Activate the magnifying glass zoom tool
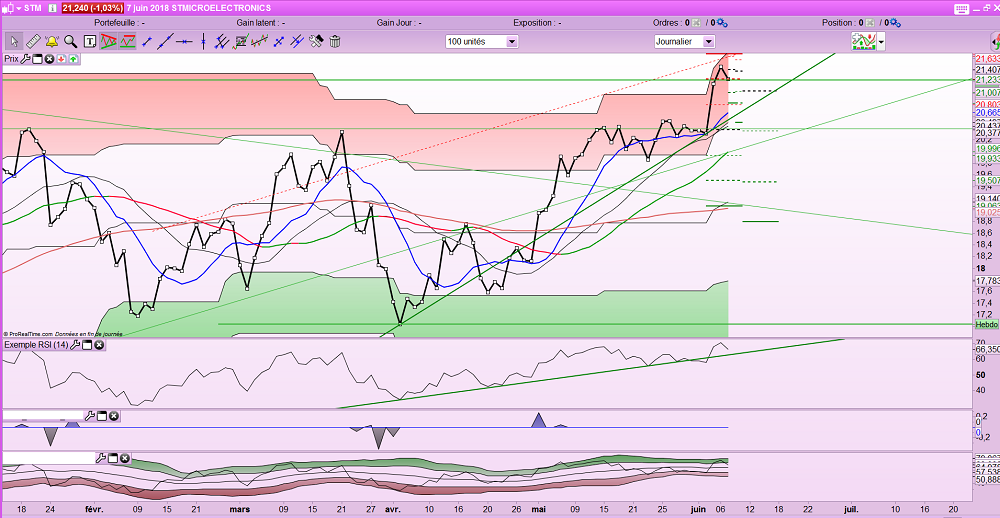This screenshot has width=1000, height=518. tap(71, 41)
